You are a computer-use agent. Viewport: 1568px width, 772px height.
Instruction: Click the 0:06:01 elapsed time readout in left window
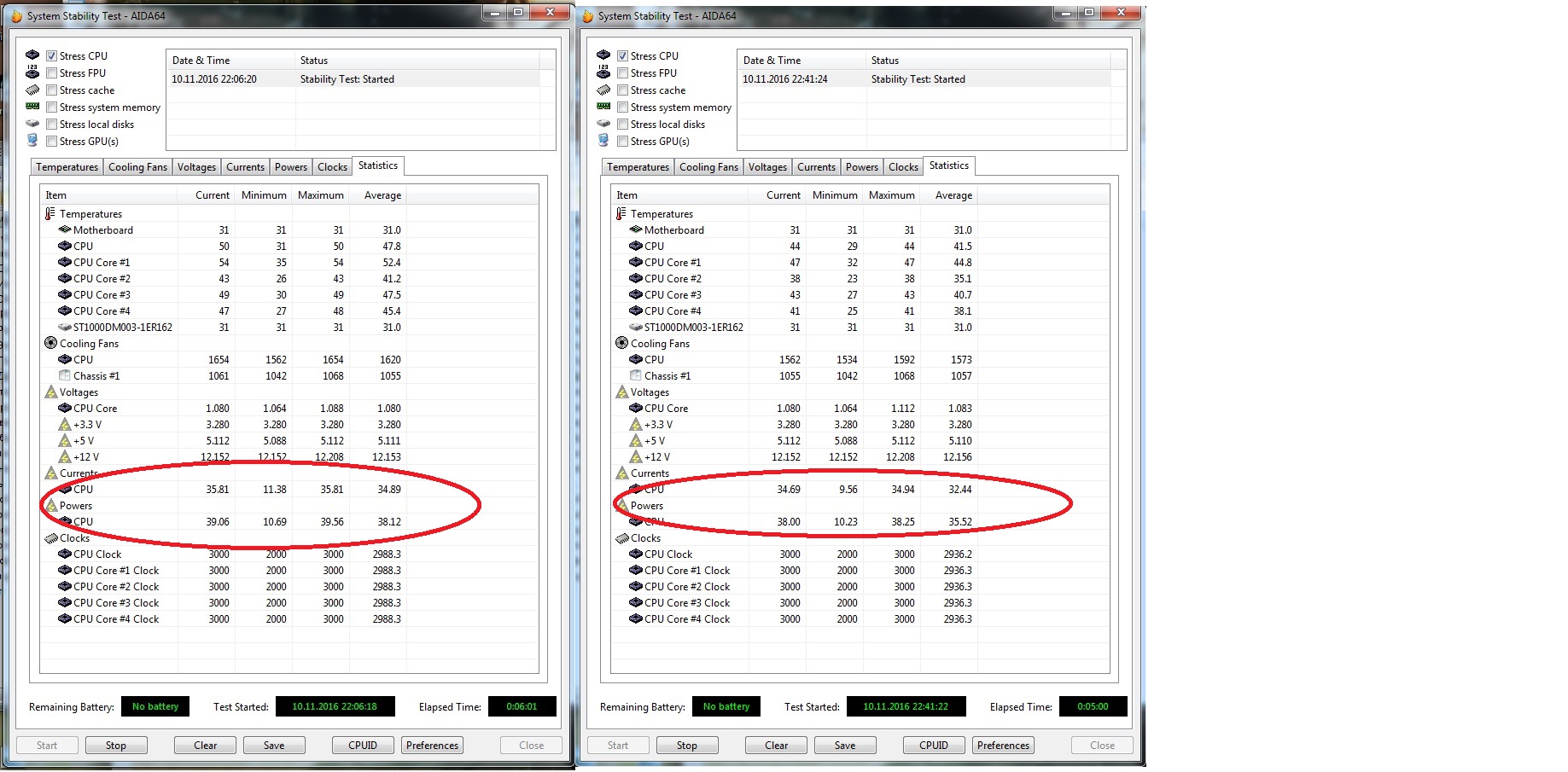522,706
